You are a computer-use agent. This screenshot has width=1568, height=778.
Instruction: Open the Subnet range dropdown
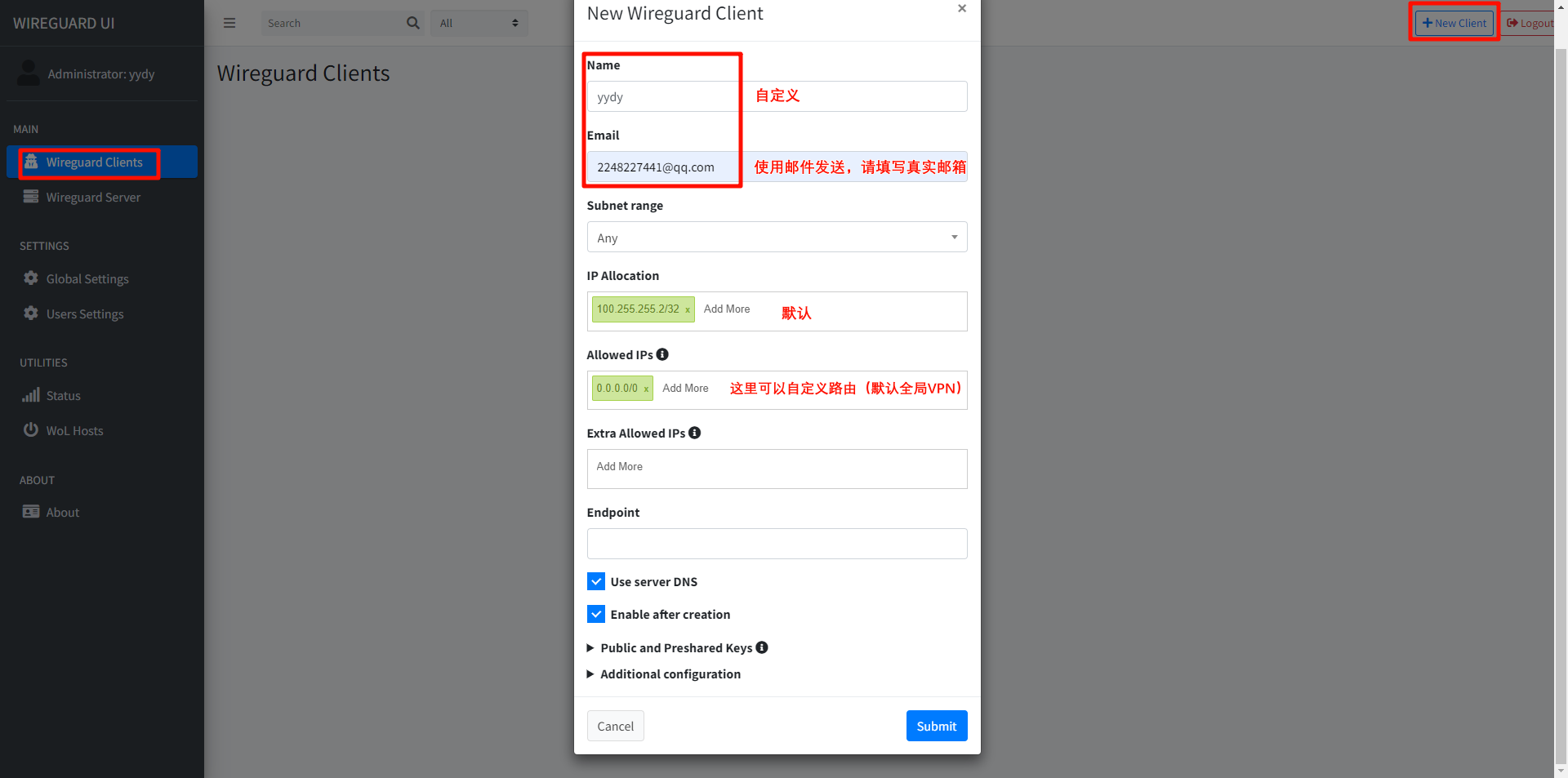pos(777,237)
